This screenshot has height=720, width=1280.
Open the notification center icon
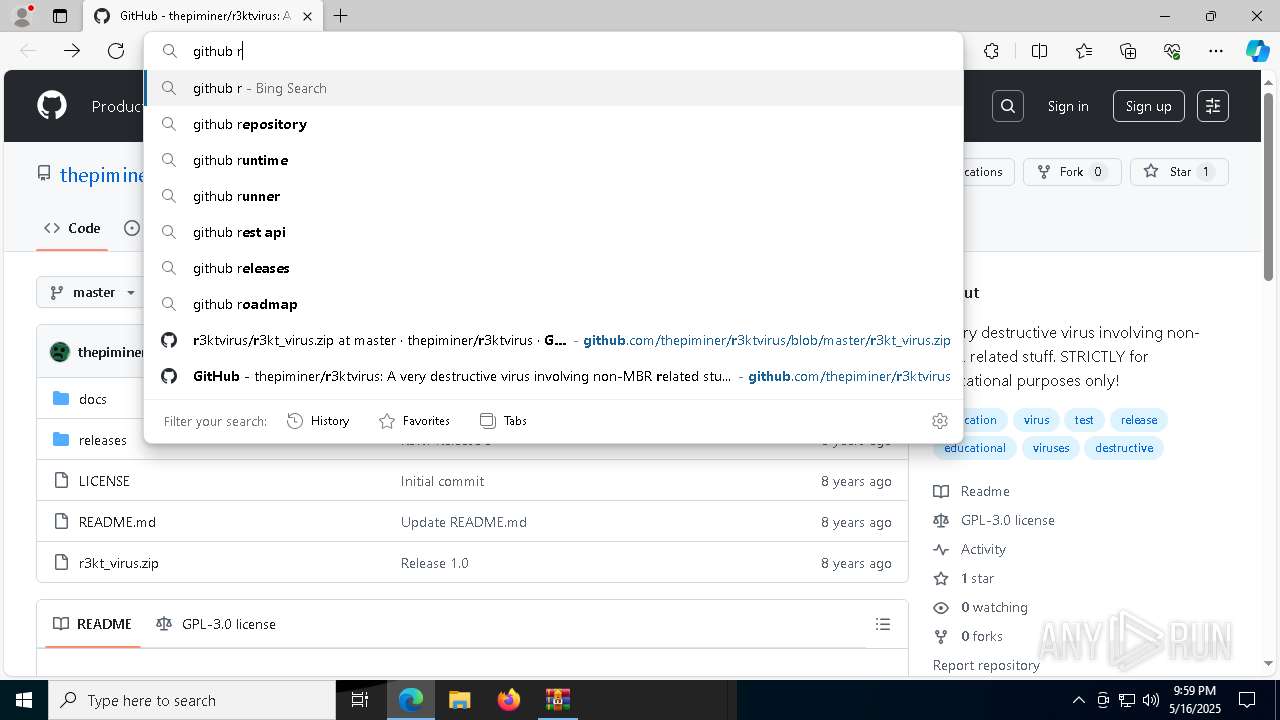coord(1247,700)
